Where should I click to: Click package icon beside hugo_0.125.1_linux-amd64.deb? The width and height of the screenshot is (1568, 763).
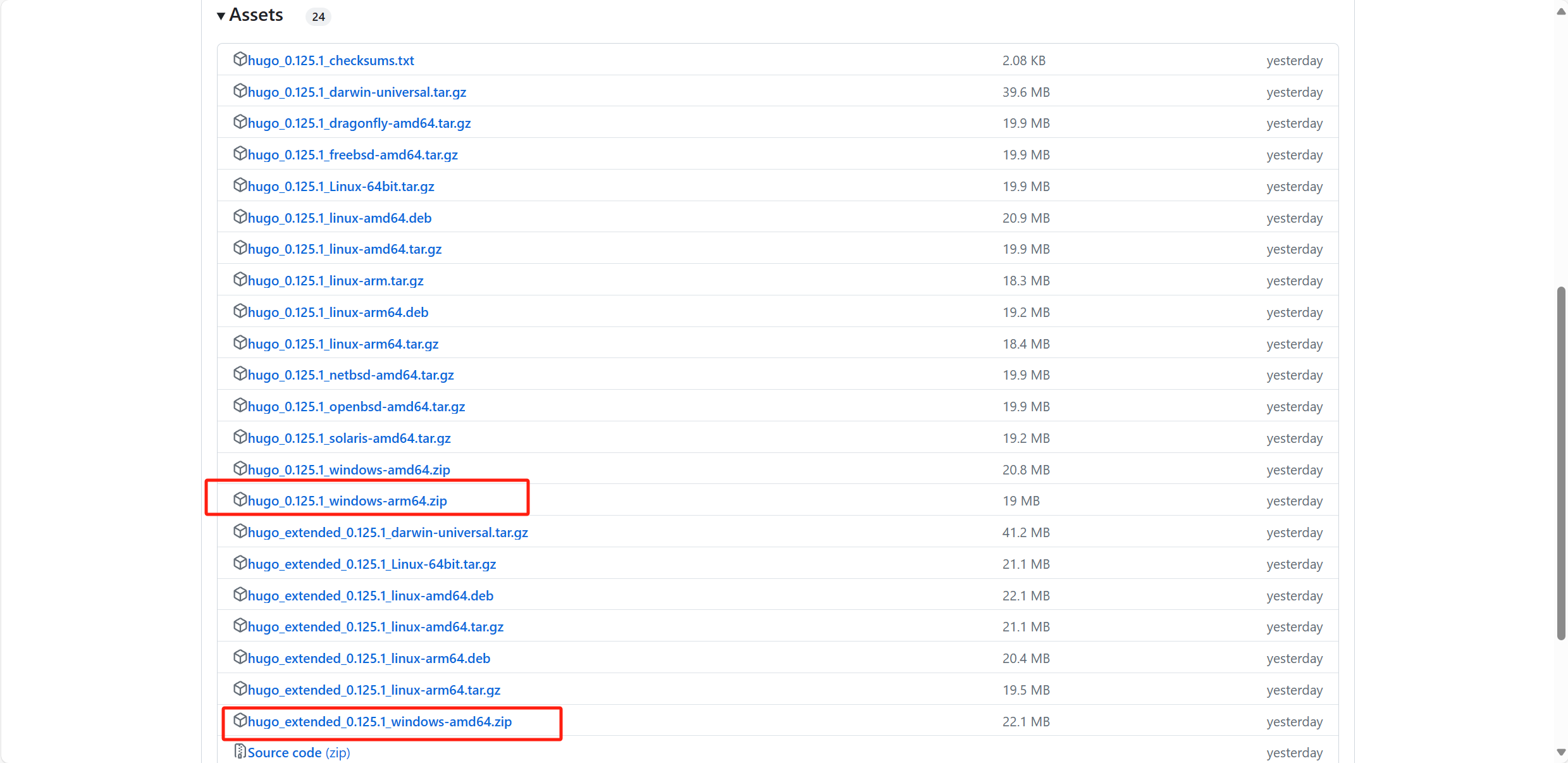click(x=240, y=217)
